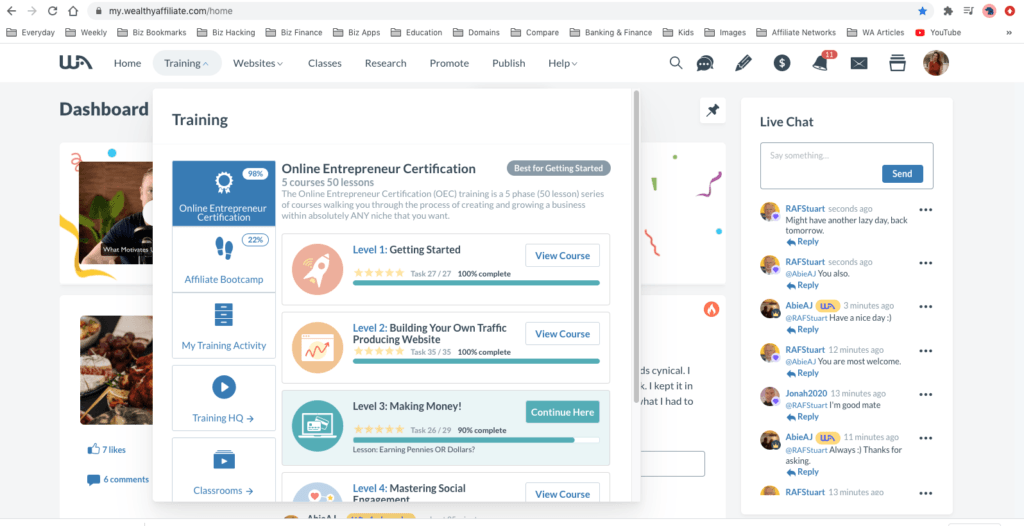Go to the Research menu item
1024x526 pixels.
pos(385,63)
